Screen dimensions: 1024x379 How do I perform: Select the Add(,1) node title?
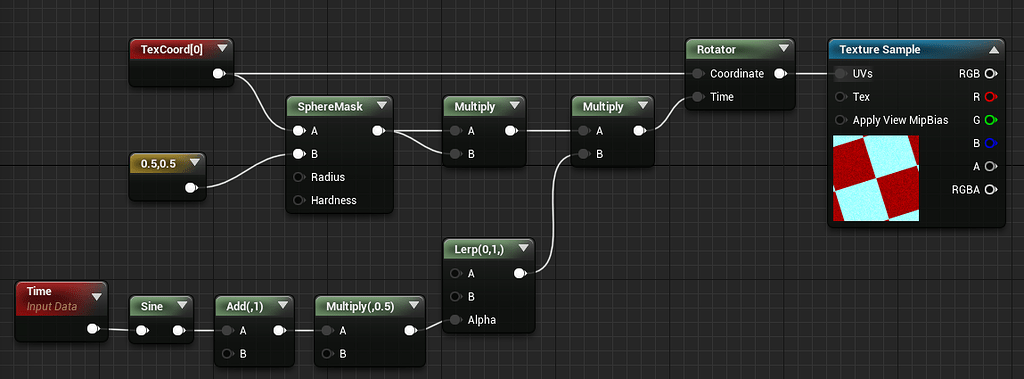(x=244, y=305)
